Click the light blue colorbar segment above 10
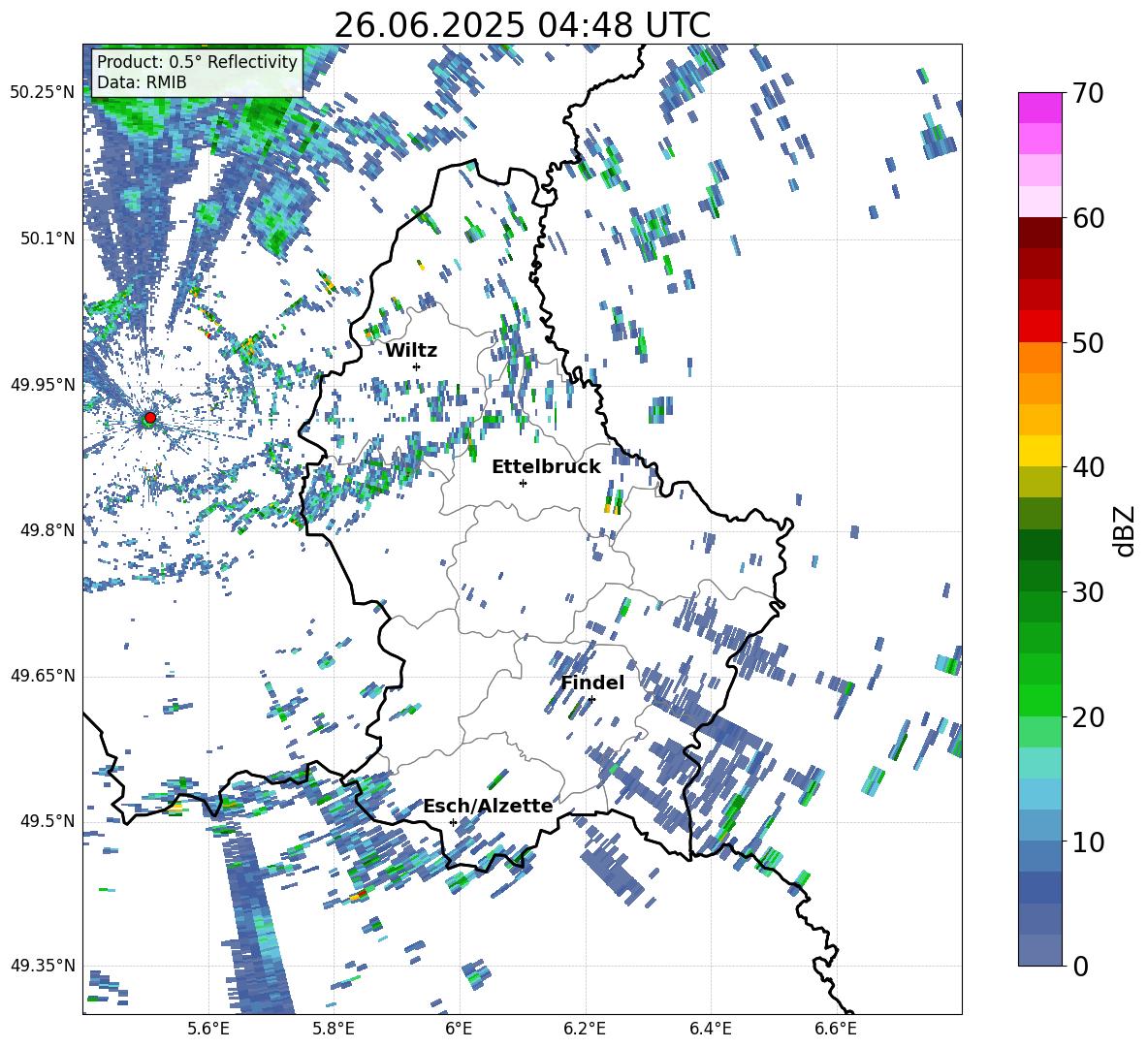This screenshot has height=1048, width=1148. point(1039,795)
